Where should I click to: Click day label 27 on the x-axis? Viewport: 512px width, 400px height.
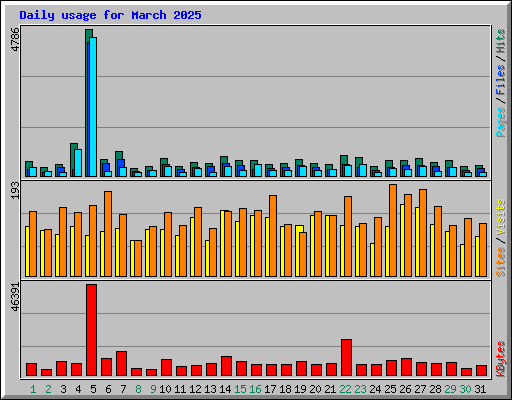(420, 389)
